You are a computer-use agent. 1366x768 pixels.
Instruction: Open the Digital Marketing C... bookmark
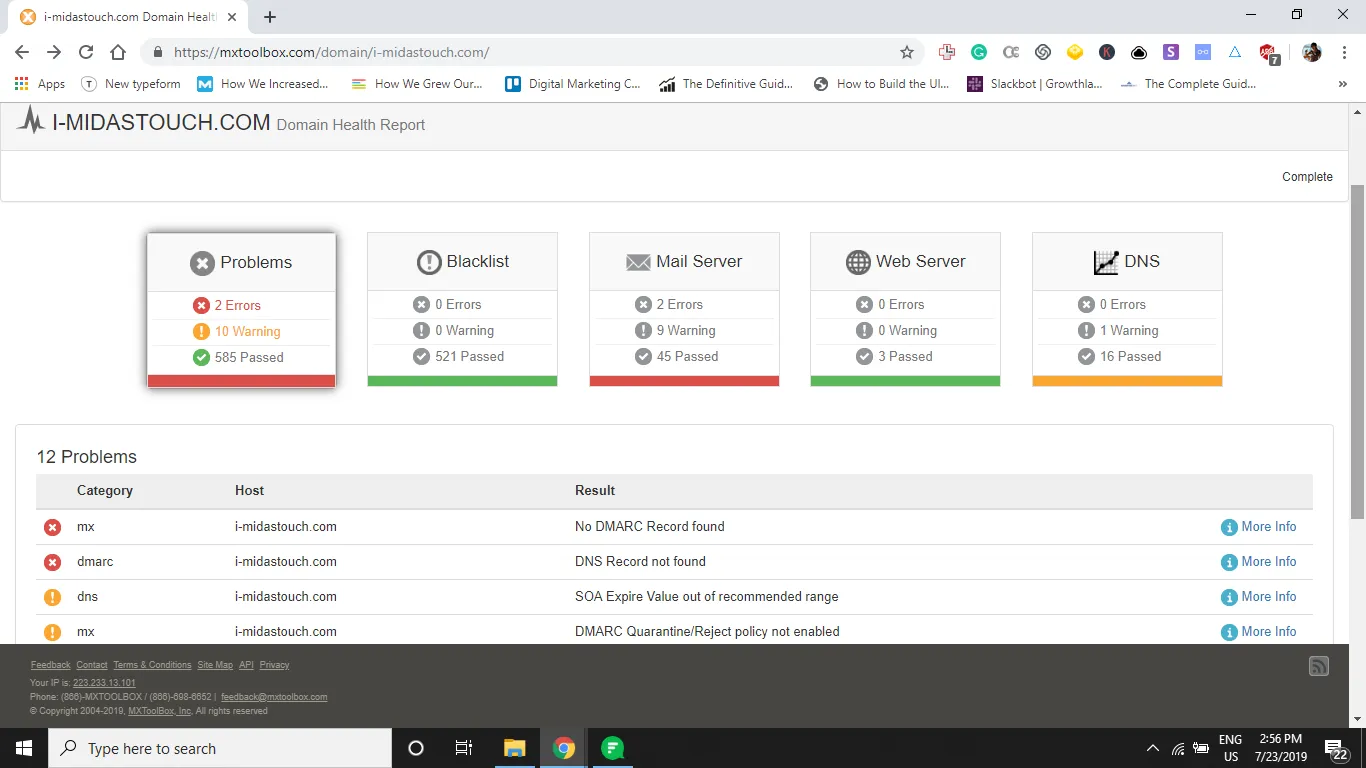point(572,84)
